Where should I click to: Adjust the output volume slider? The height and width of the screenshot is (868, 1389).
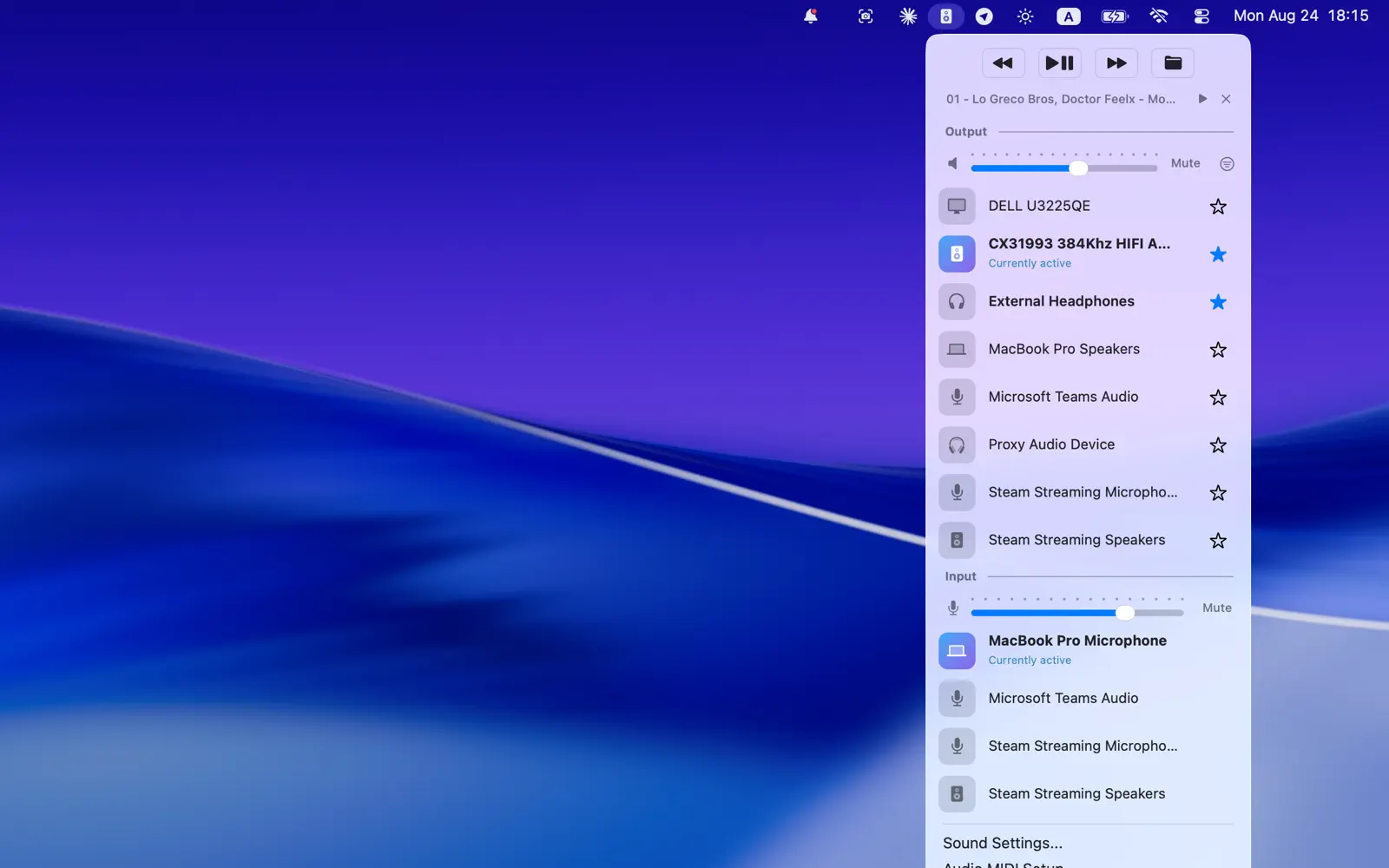pos(1063,168)
